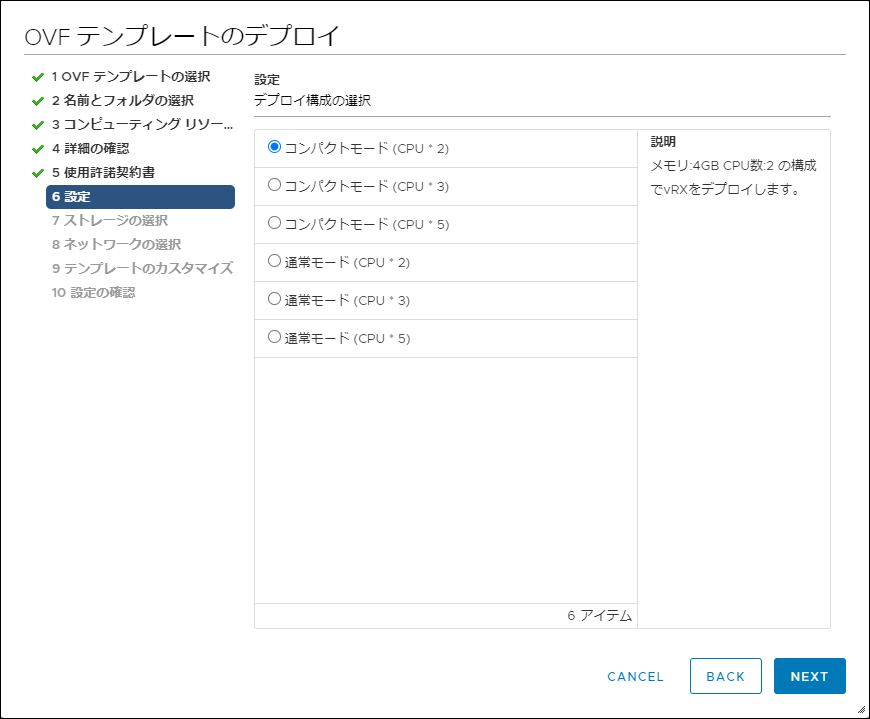Select the コンパクトモード (CPU * 5) option
Viewport: 870px width, 719px height.
click(x=273, y=224)
